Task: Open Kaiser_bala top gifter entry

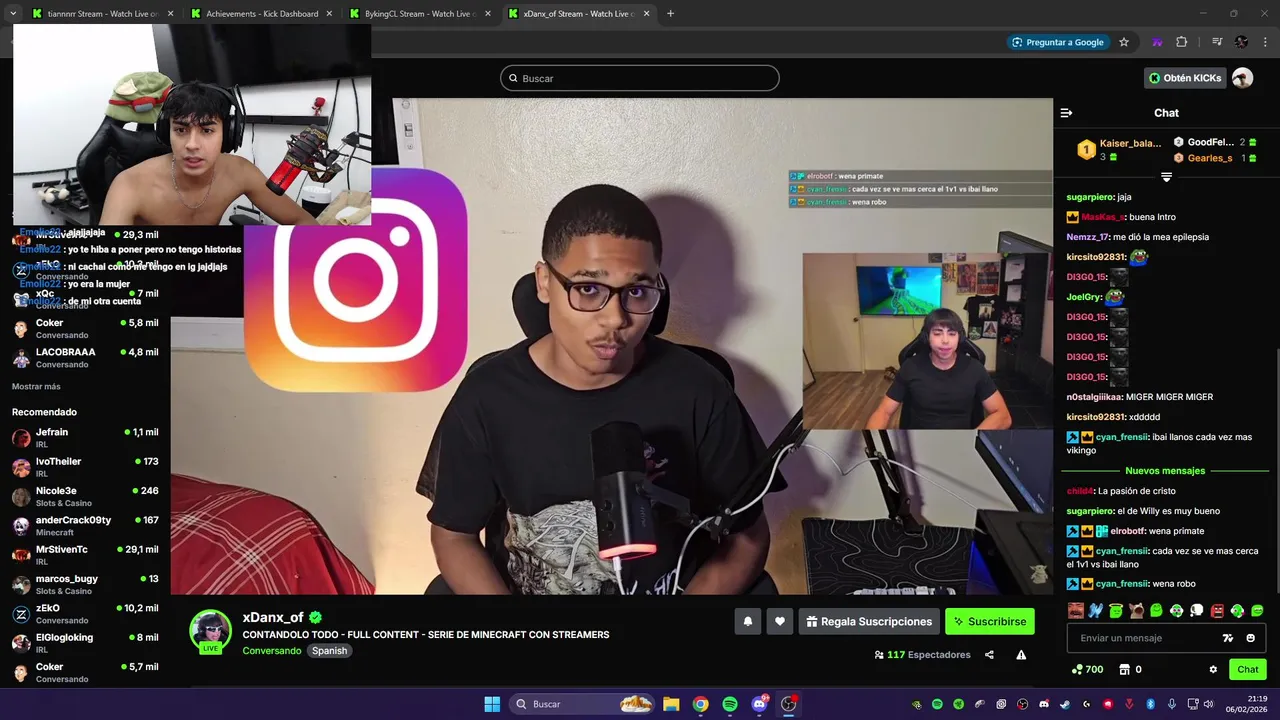Action: coord(1119,149)
